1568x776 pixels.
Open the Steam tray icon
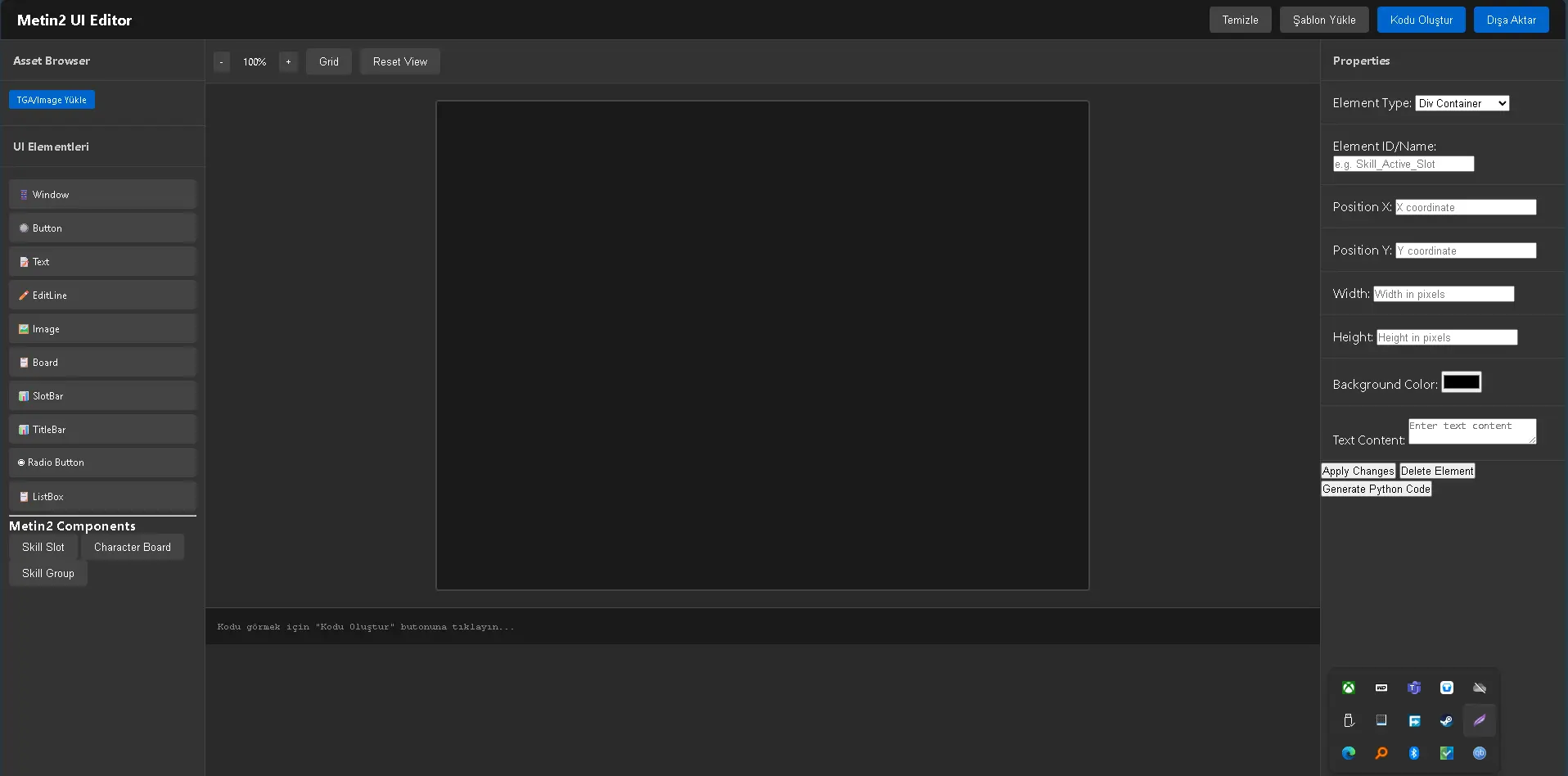[x=1447, y=720]
